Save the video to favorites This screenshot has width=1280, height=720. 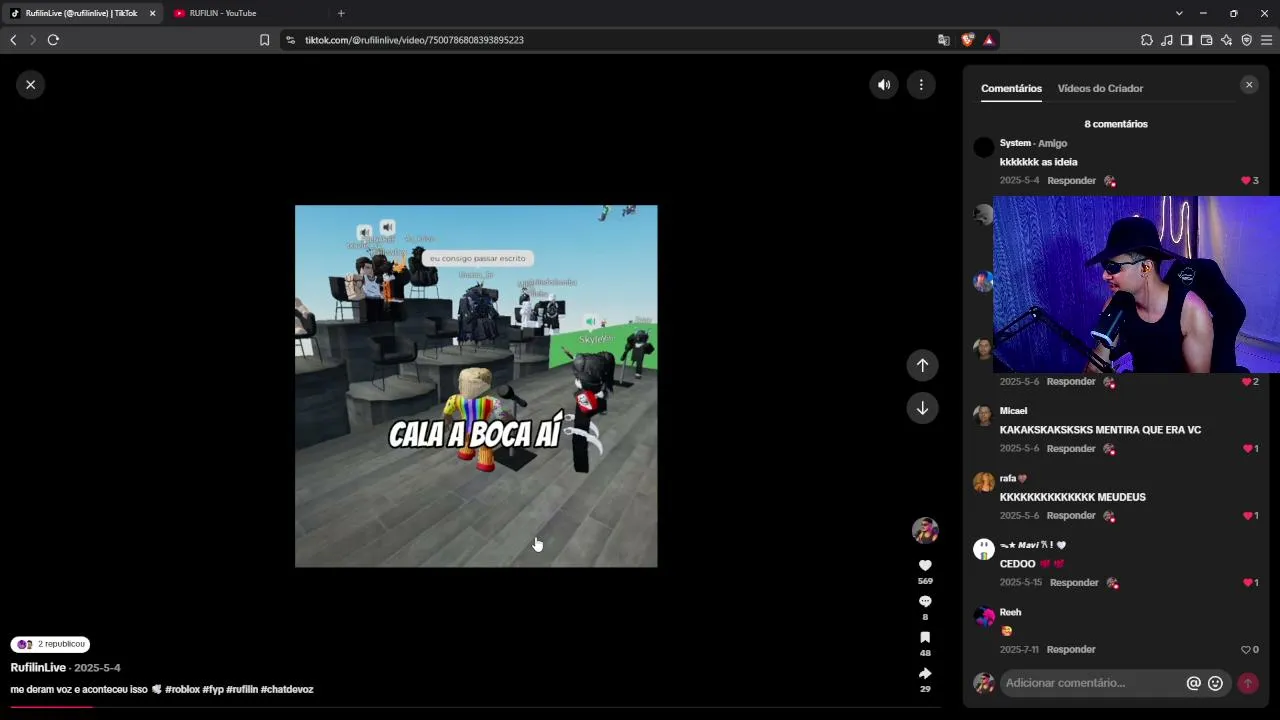[925, 637]
